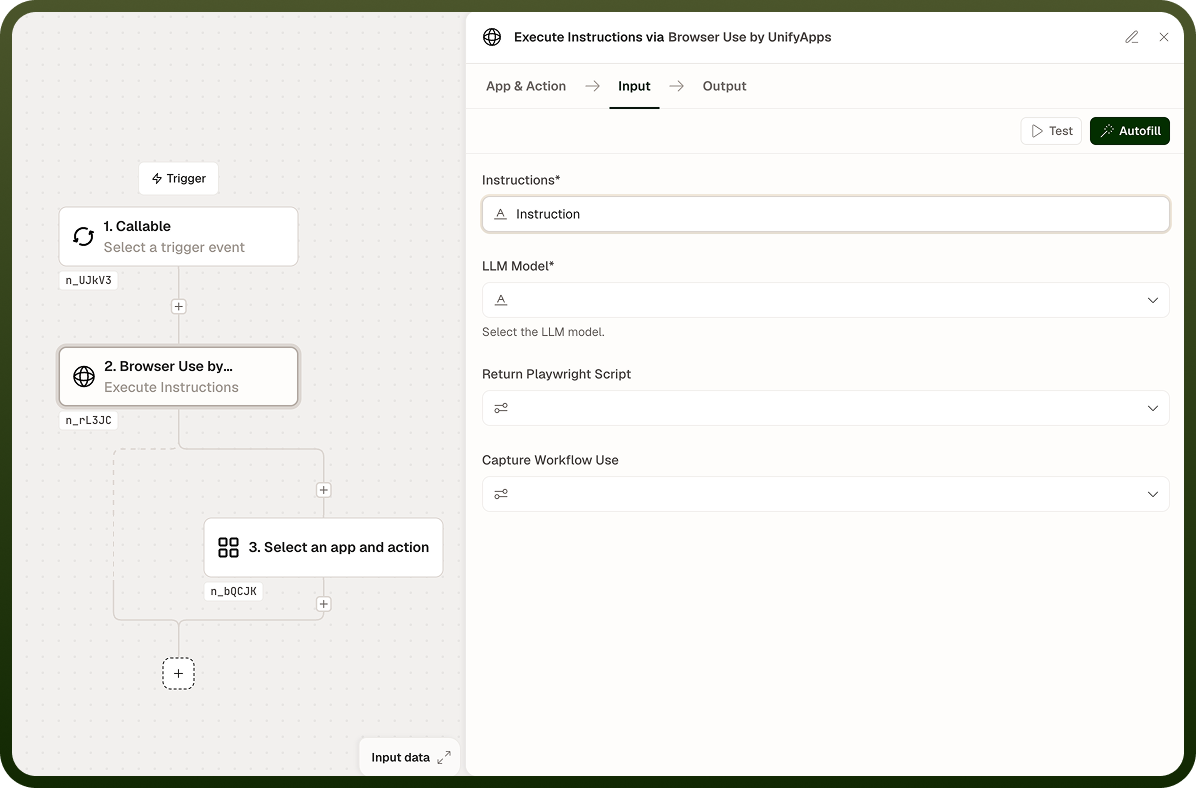Image resolution: width=1196 pixels, height=788 pixels.
Task: Click the globe icon on Browser Use node
Action: 84,376
